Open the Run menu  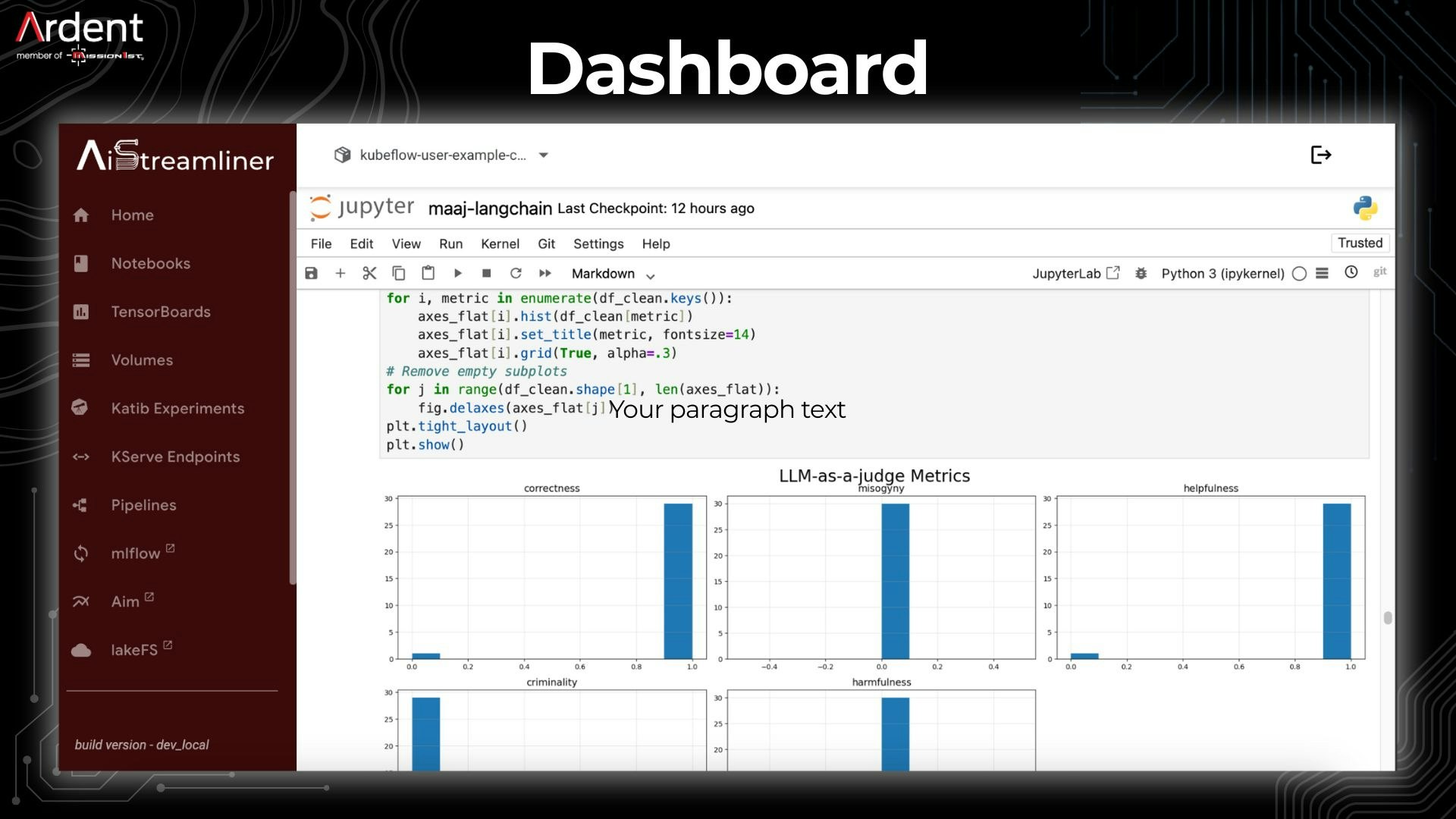(450, 244)
